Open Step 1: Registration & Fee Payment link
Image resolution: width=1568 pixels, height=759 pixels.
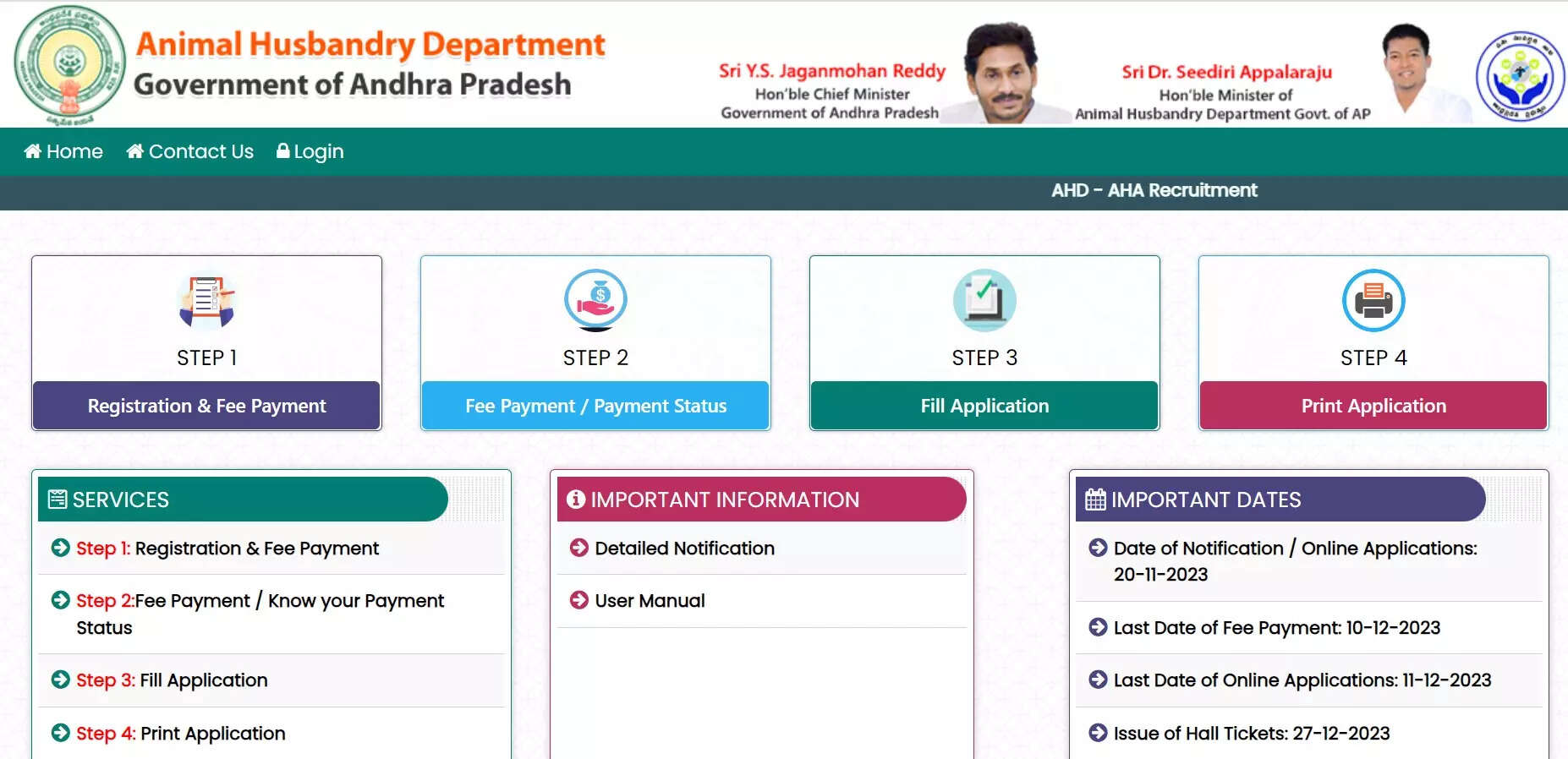point(228,549)
